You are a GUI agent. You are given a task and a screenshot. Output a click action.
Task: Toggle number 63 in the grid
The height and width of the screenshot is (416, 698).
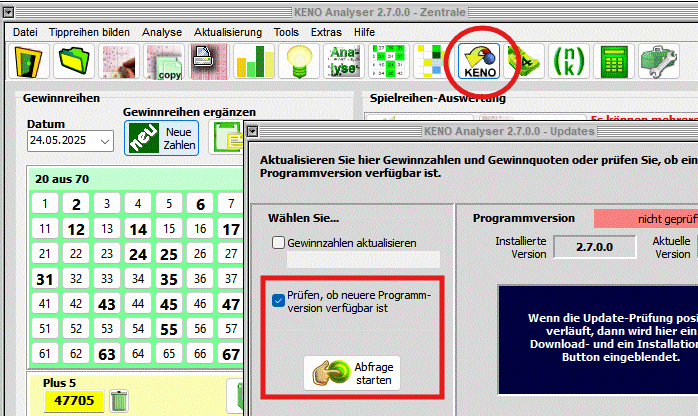pos(107,354)
